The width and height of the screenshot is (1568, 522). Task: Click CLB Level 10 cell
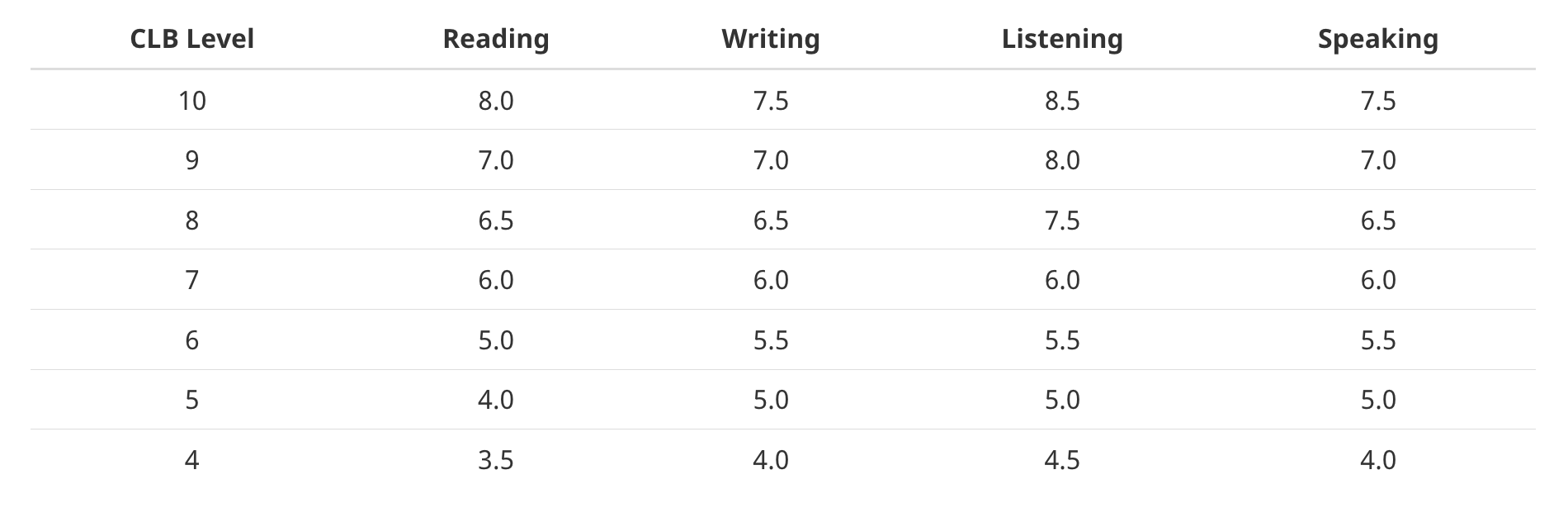point(191,101)
